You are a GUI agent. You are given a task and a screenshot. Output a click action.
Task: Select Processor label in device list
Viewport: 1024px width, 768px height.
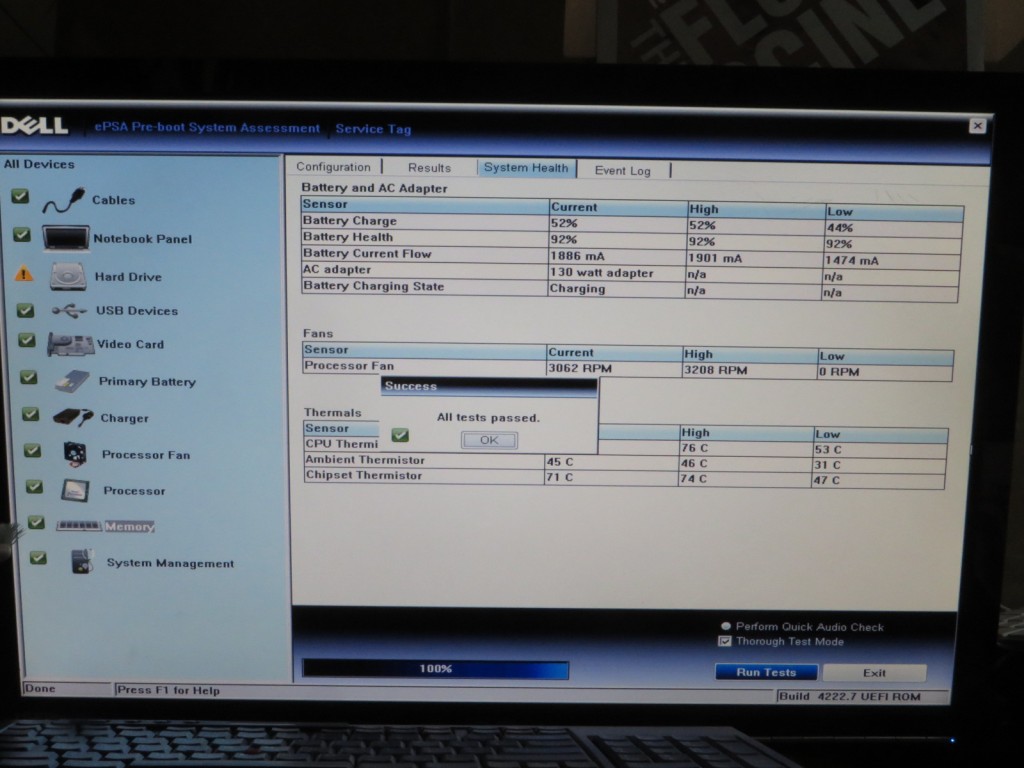coord(134,490)
